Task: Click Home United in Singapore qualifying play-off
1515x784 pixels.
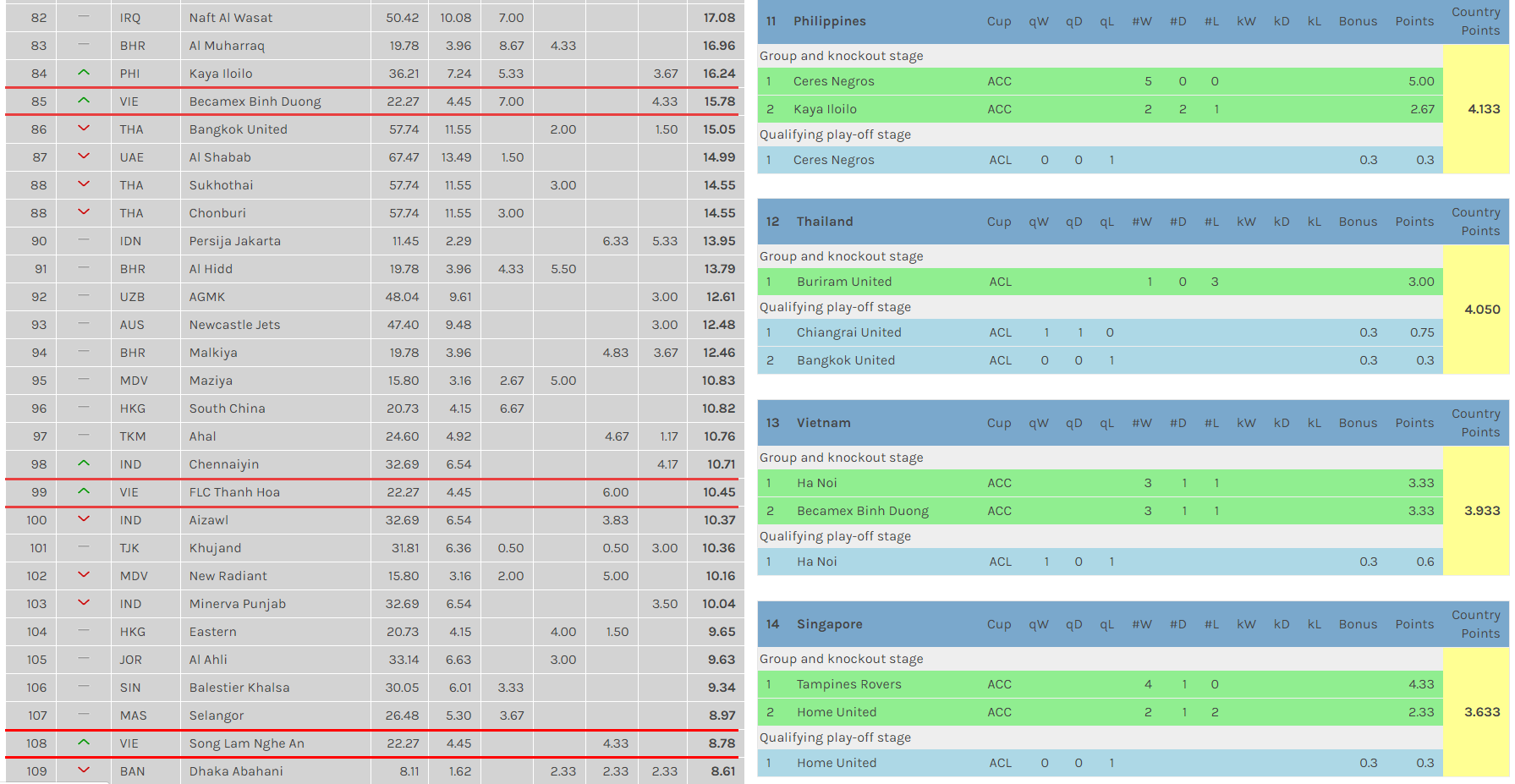Action: click(x=836, y=763)
